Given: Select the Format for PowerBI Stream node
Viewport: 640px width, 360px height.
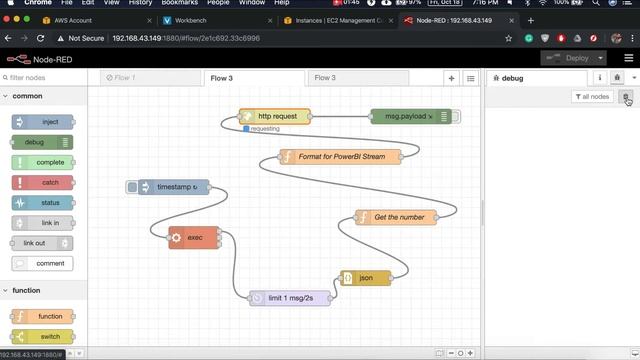Looking at the screenshot, I should point(340,157).
